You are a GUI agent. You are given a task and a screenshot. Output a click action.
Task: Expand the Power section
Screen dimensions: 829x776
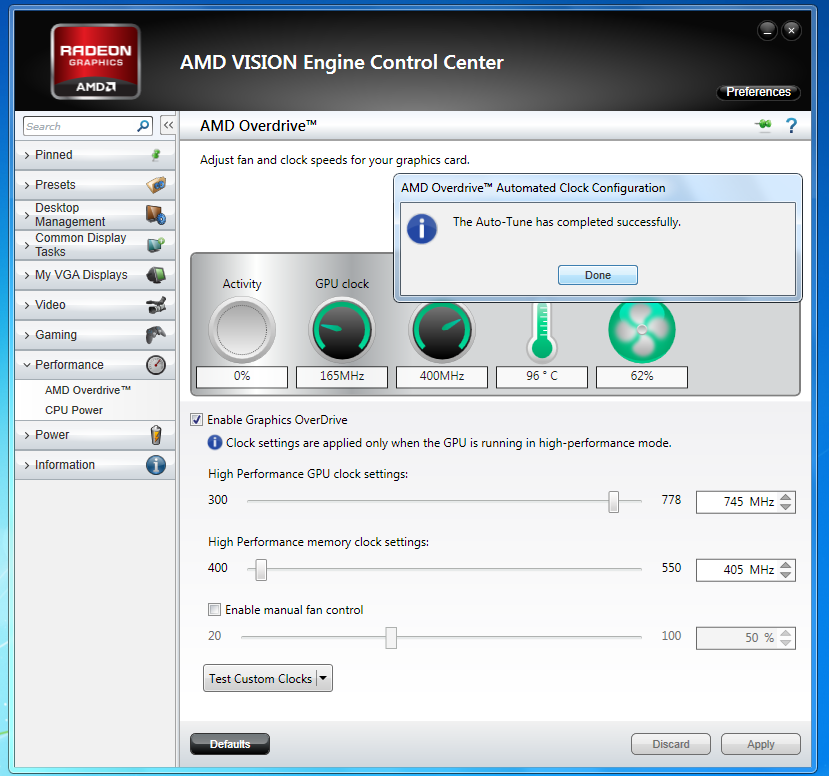coord(27,435)
